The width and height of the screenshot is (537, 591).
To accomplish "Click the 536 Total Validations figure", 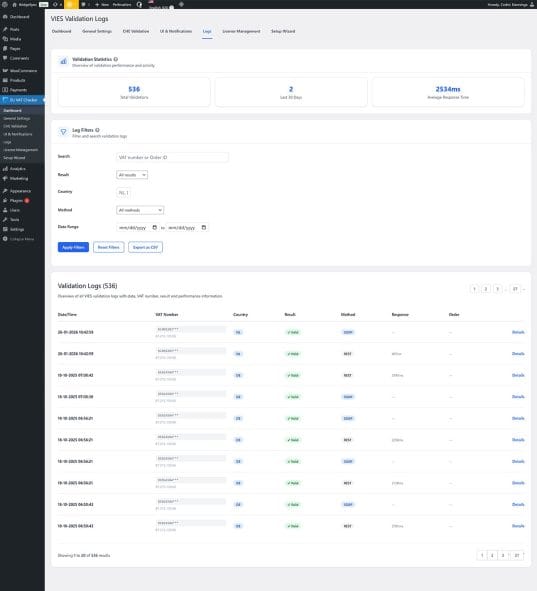I will point(134,89).
